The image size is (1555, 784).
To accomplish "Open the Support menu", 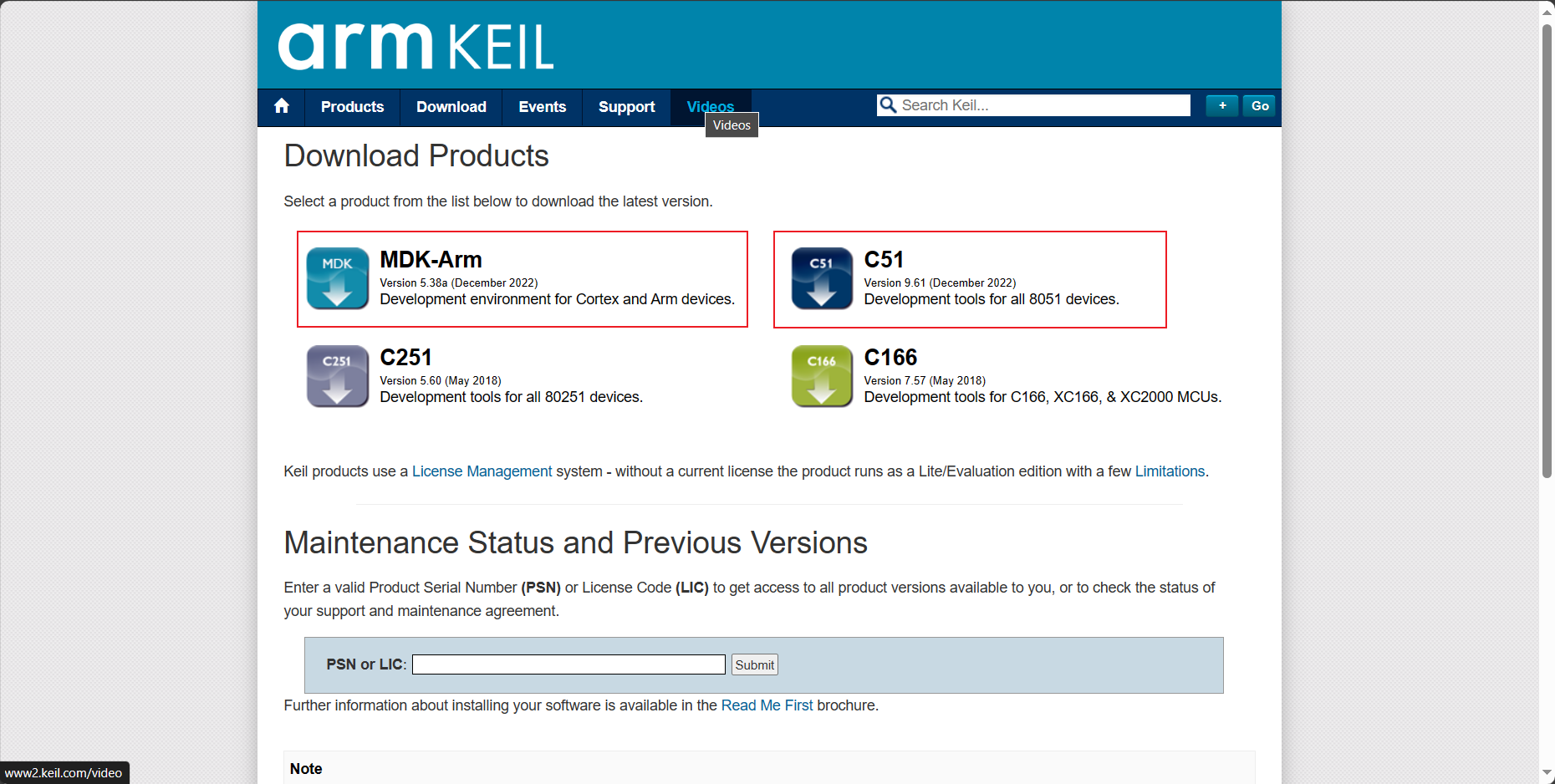I will coord(626,107).
